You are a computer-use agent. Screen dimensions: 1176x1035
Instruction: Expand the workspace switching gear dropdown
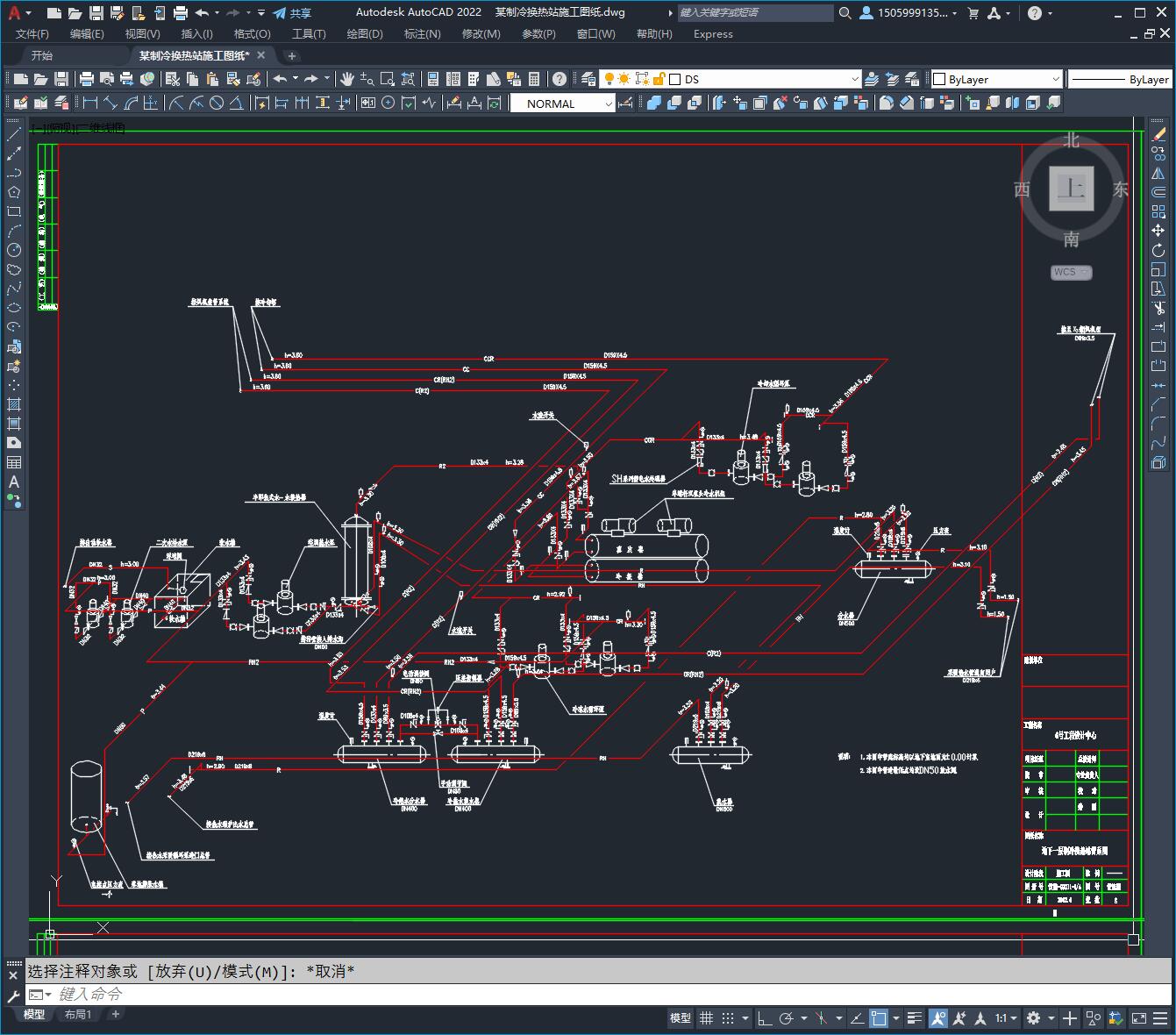click(1051, 1018)
